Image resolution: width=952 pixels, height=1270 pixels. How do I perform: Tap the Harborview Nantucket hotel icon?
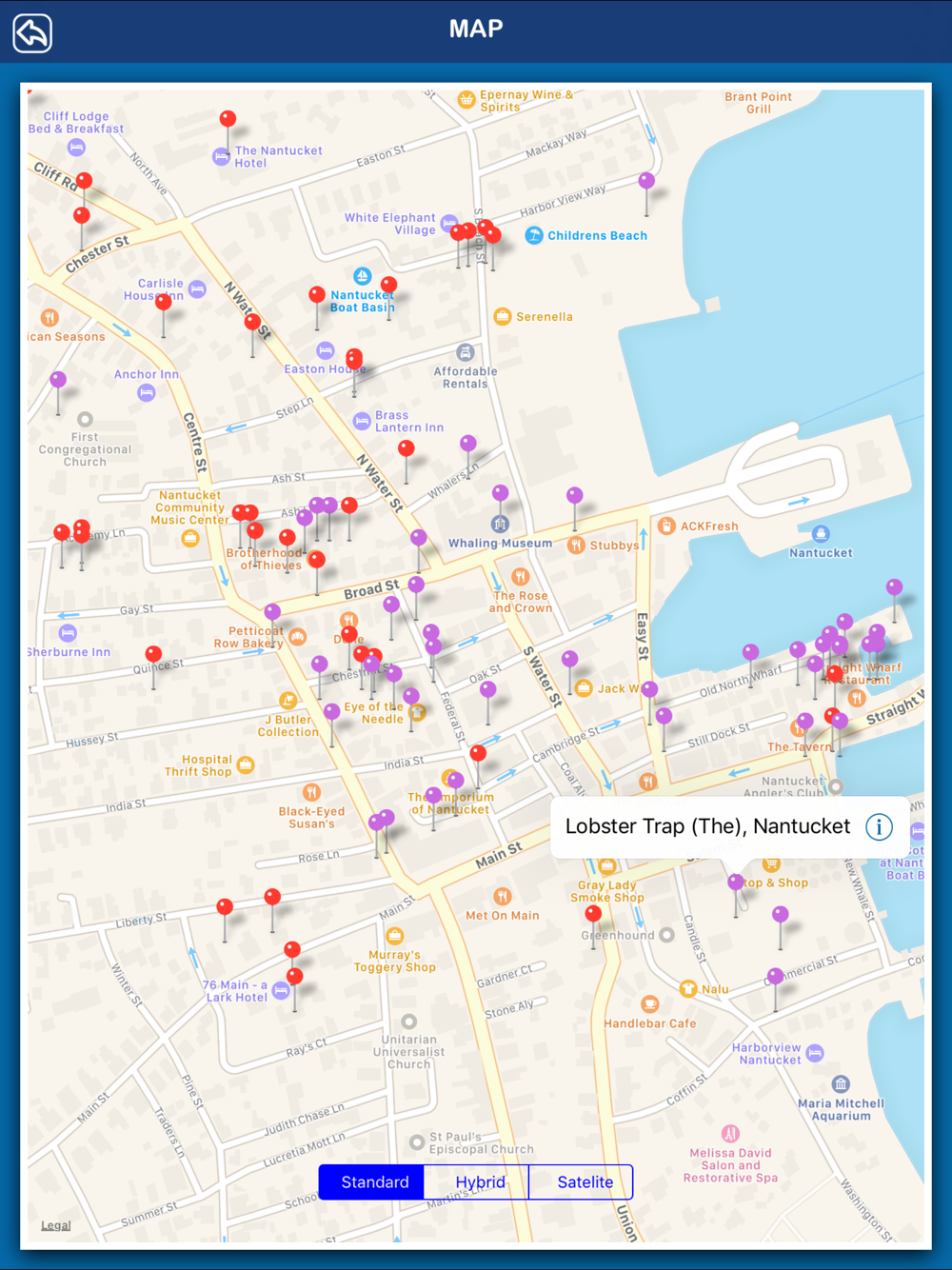coord(815,1053)
